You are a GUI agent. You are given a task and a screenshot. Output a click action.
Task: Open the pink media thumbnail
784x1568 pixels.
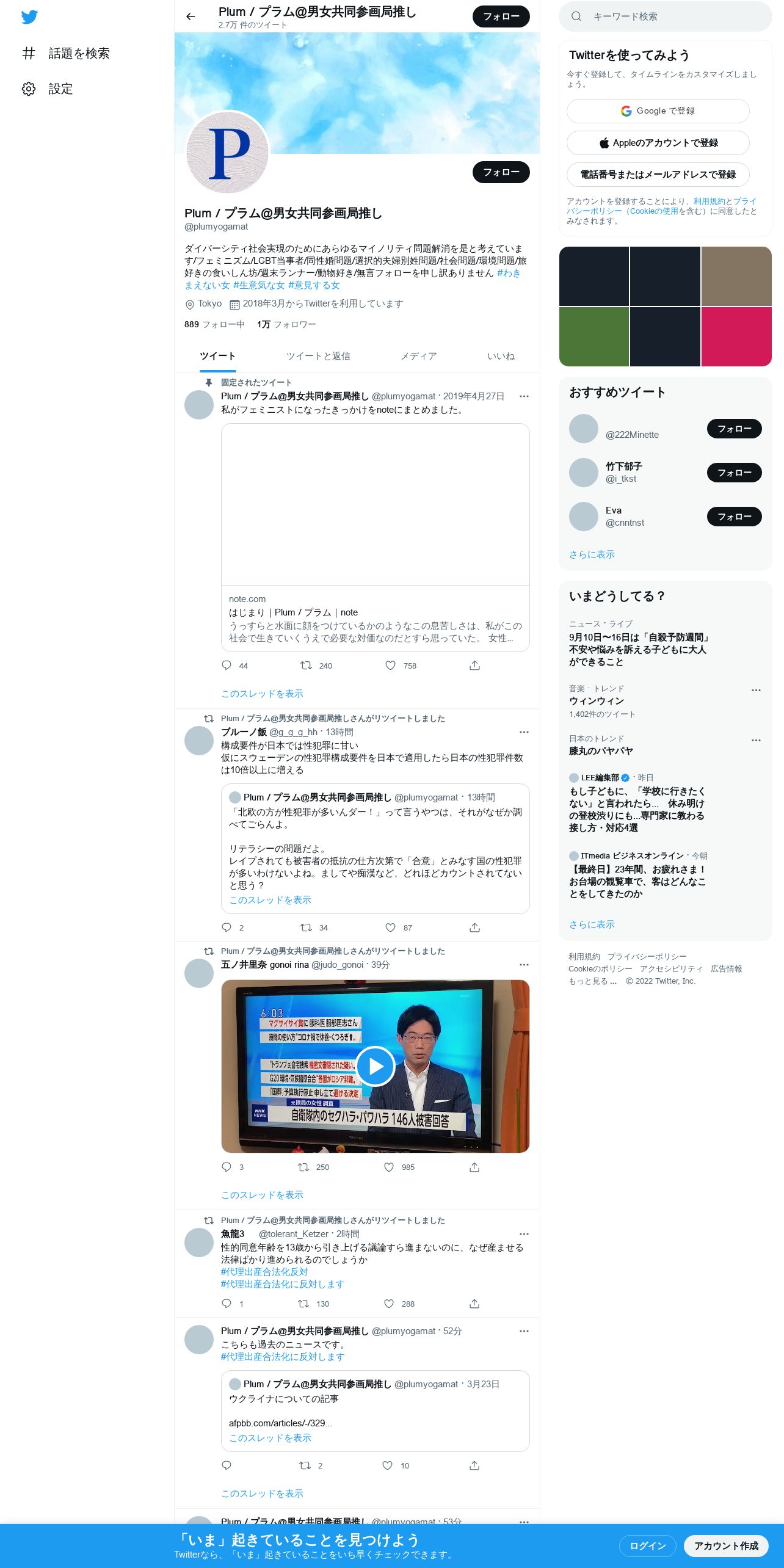(x=736, y=336)
